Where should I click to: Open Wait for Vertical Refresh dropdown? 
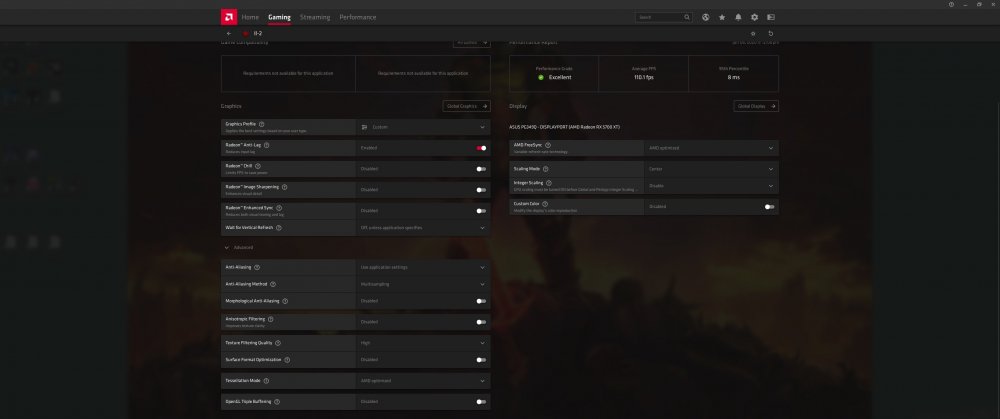click(423, 228)
